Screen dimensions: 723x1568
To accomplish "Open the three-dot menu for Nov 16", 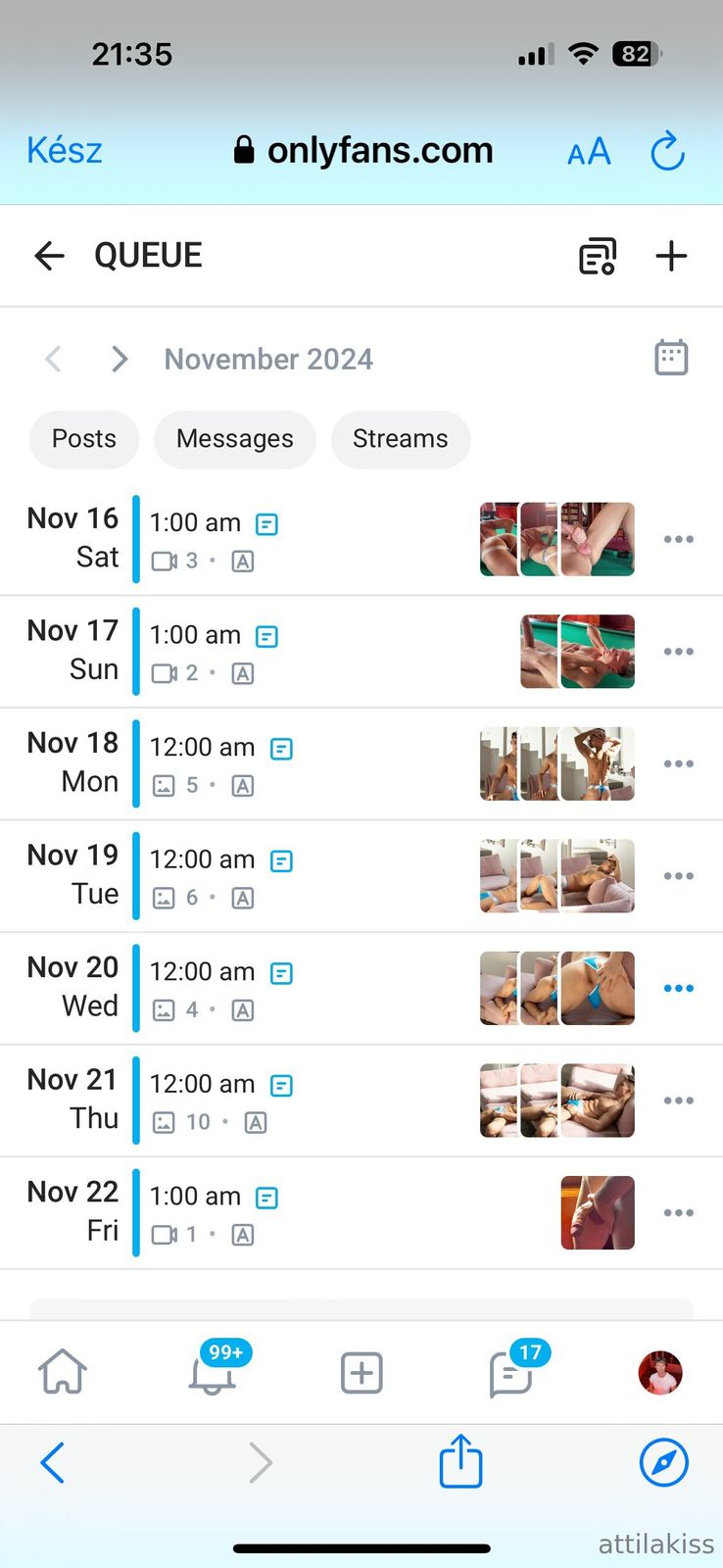I will [x=678, y=539].
